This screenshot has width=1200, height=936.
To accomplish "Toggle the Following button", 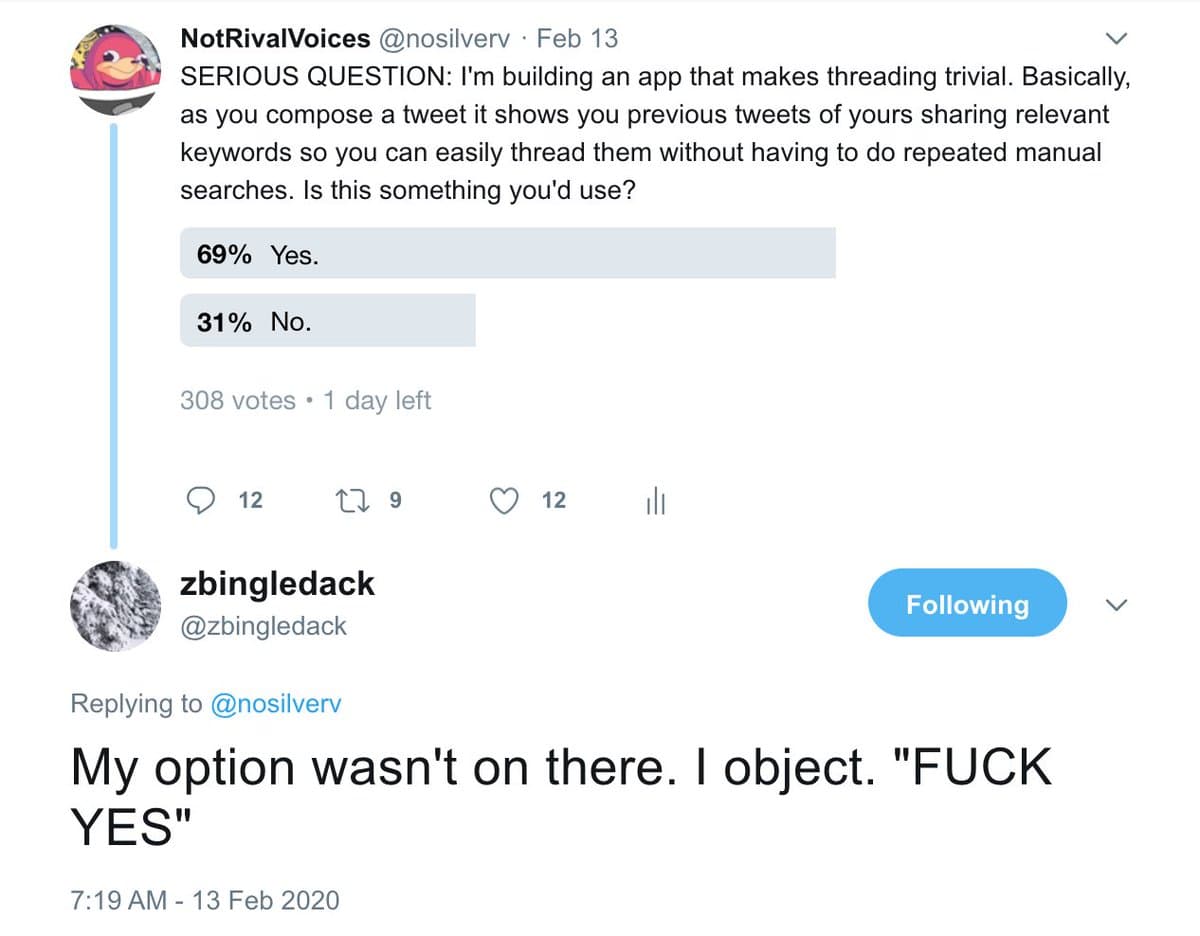I will pyautogui.click(x=966, y=603).
